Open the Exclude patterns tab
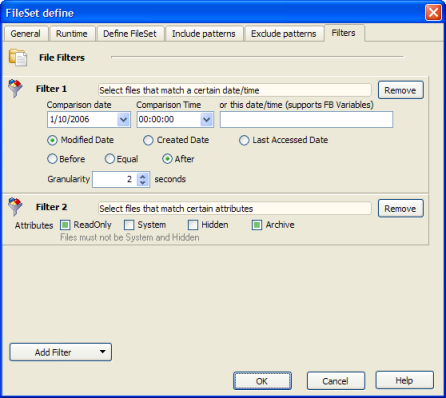The image size is (446, 398). pyautogui.click(x=284, y=34)
